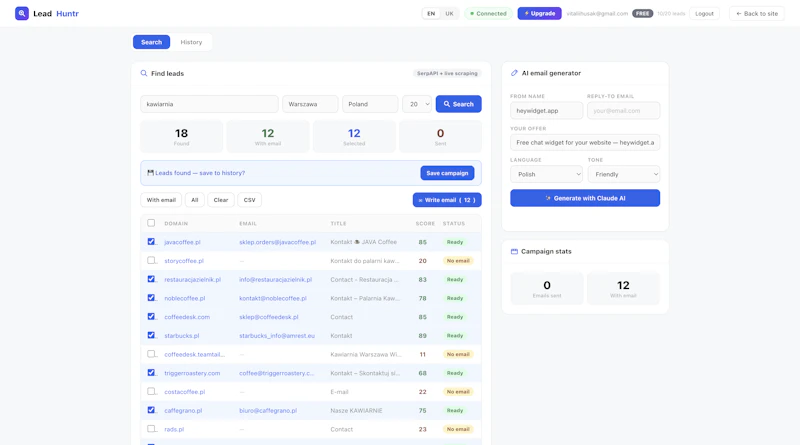Image resolution: width=800 pixels, height=445 pixels.
Task: Open the costacoffee.pl domain link
Action: (185, 392)
